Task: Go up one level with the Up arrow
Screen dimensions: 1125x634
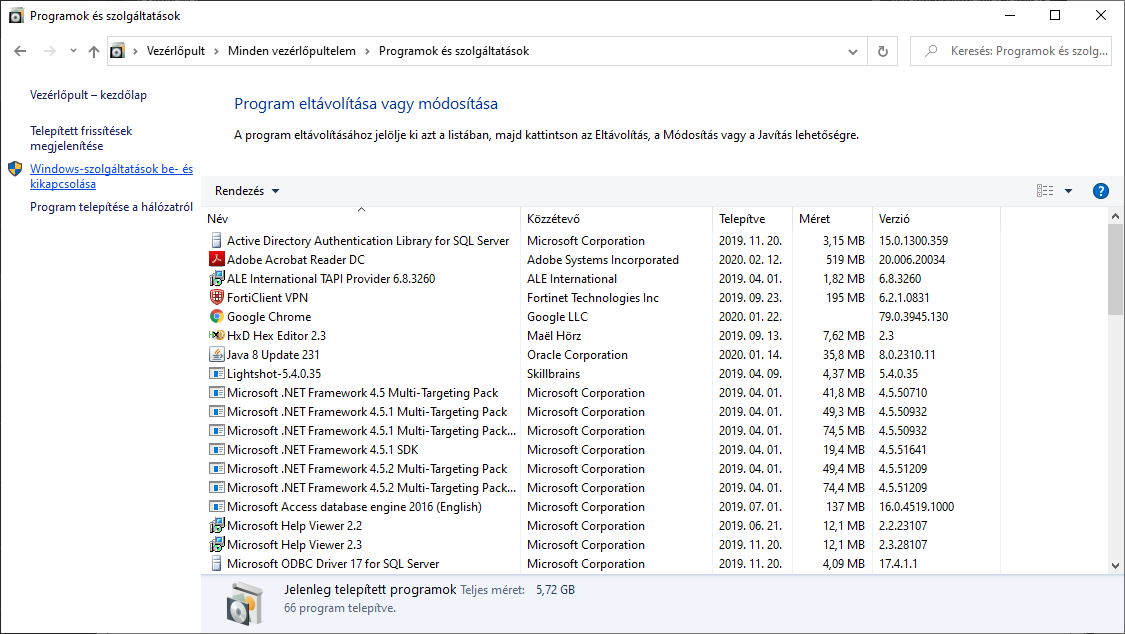Action: click(x=94, y=51)
